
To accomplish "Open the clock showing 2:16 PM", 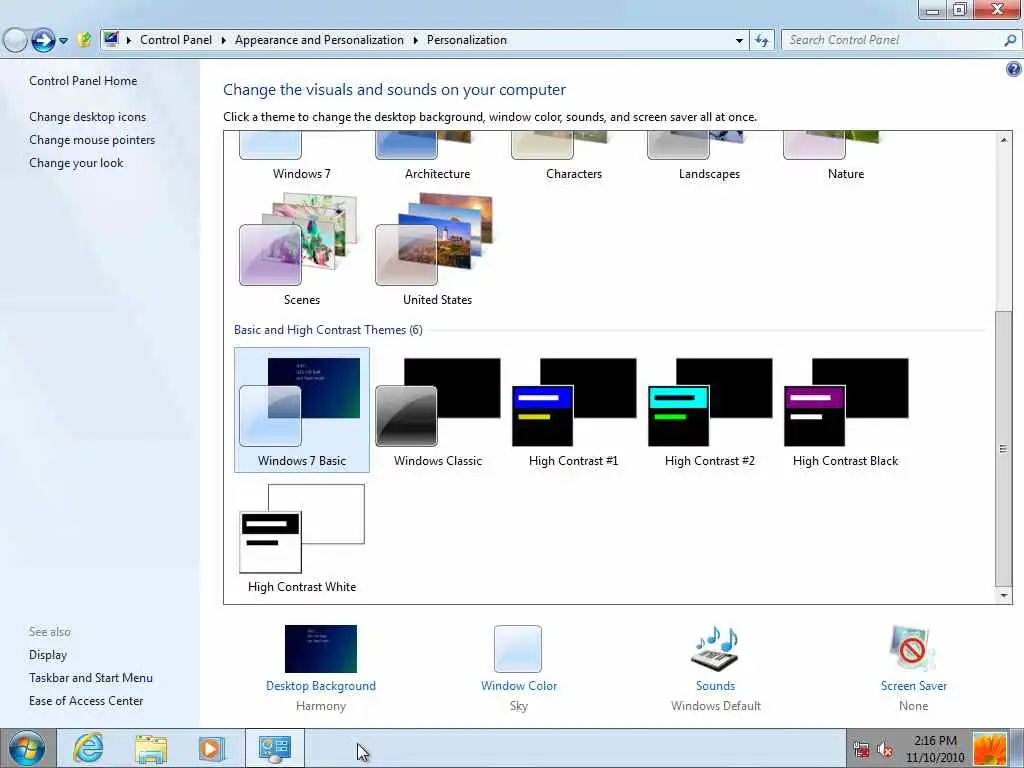I will tap(935, 749).
